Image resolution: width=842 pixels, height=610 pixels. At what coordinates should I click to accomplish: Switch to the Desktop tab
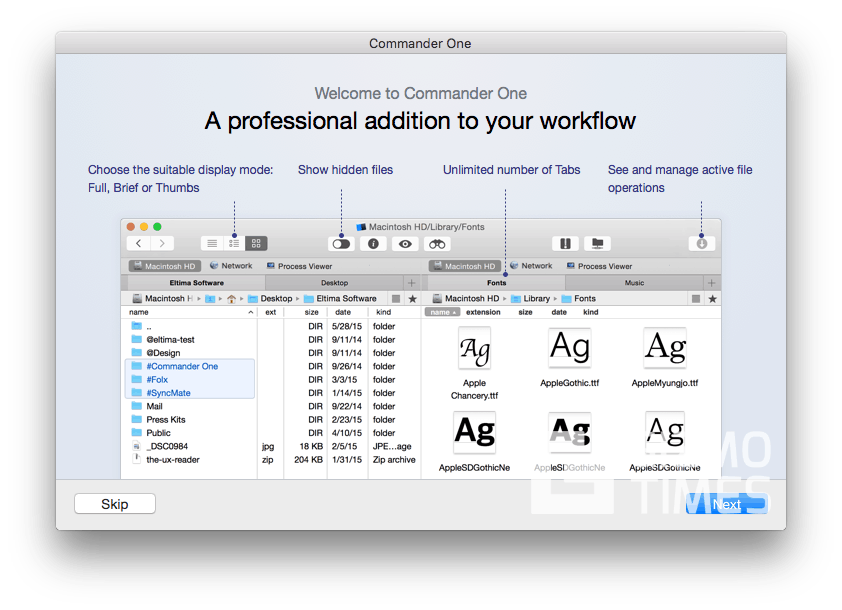pyautogui.click(x=335, y=282)
